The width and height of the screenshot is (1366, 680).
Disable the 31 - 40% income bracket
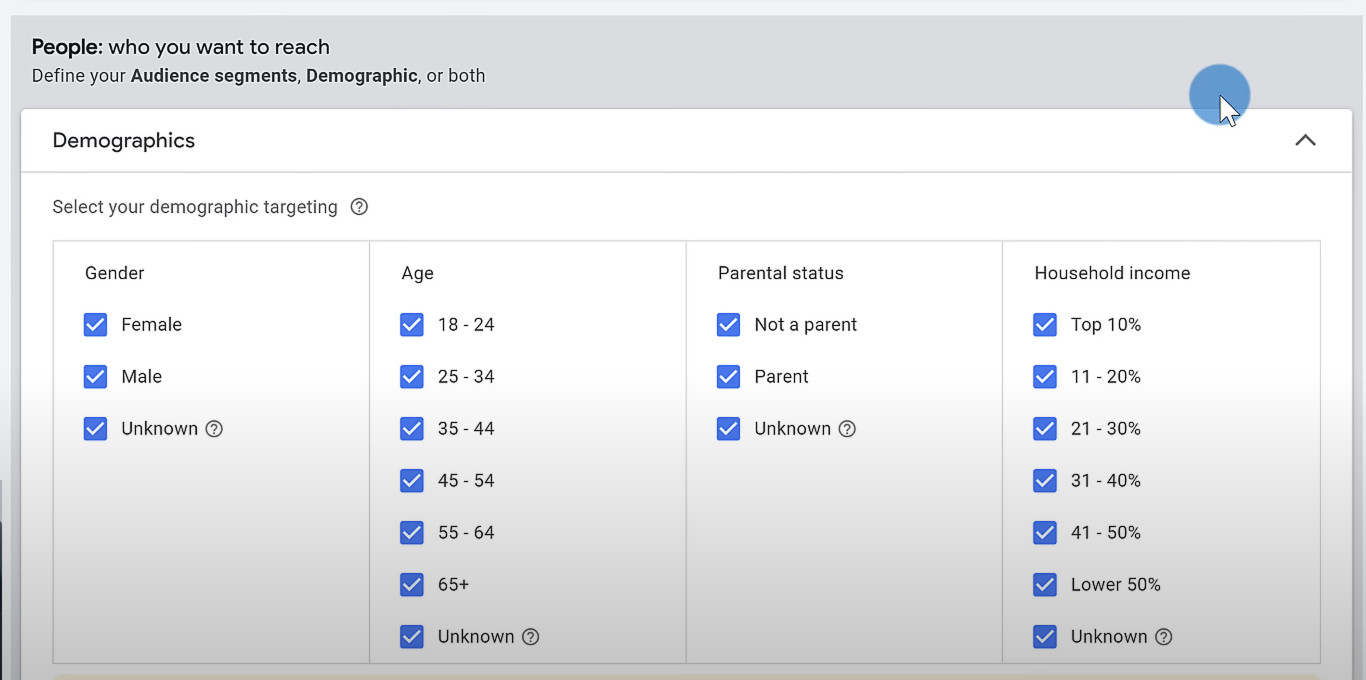point(1045,480)
